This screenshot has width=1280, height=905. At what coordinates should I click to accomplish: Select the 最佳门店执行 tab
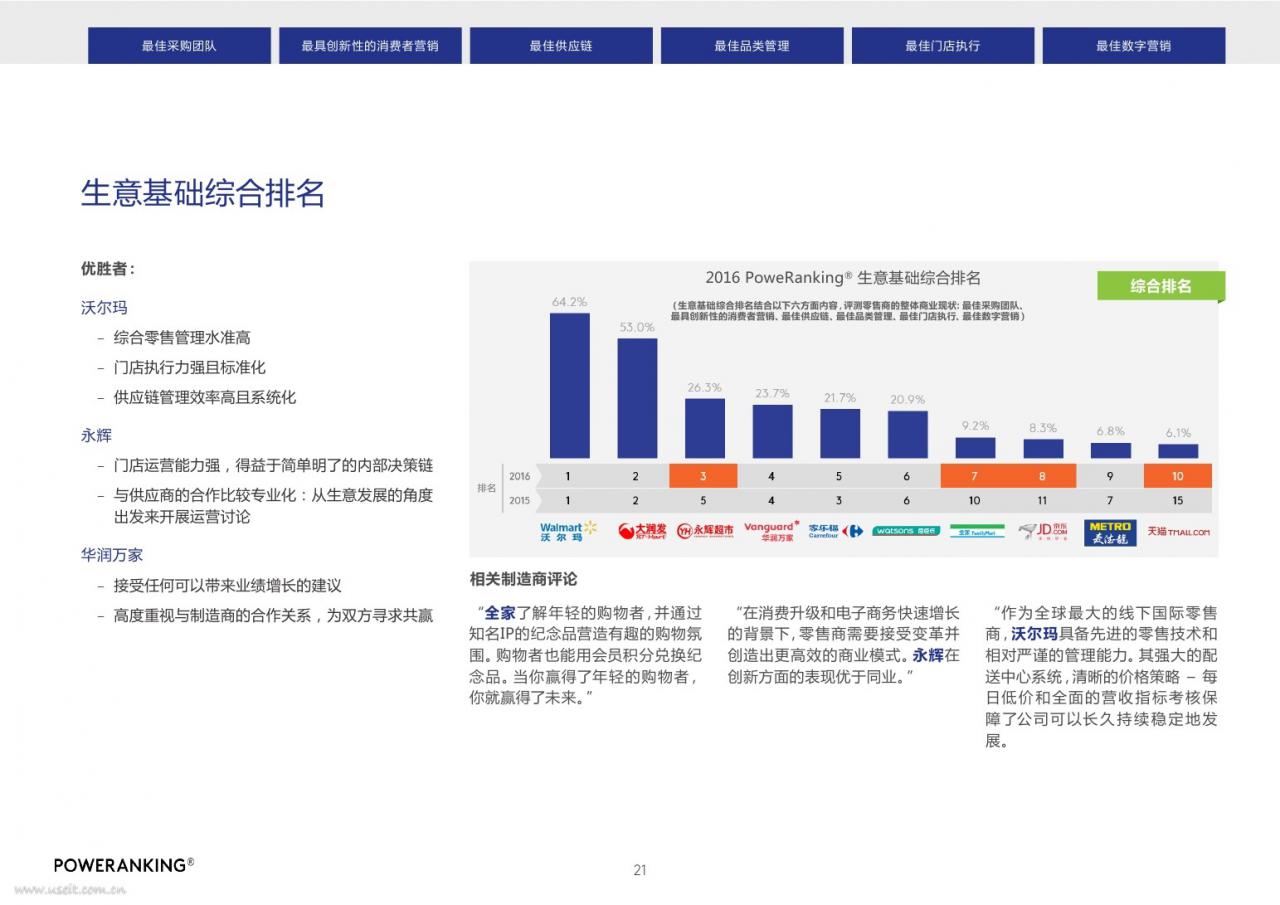943,46
